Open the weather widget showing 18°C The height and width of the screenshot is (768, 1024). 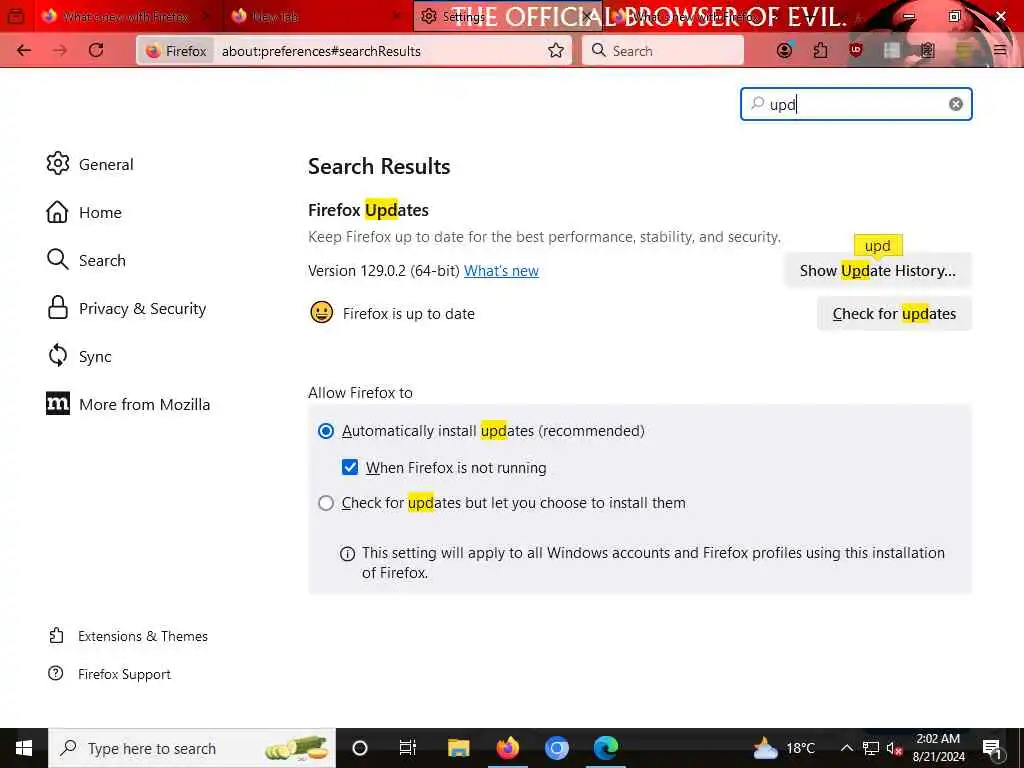(784, 748)
